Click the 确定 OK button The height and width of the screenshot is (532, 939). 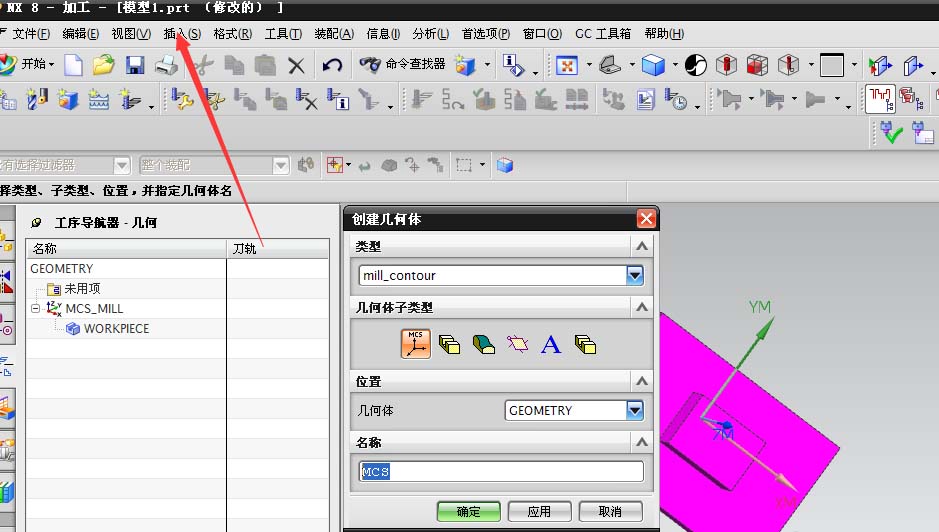[x=468, y=512]
